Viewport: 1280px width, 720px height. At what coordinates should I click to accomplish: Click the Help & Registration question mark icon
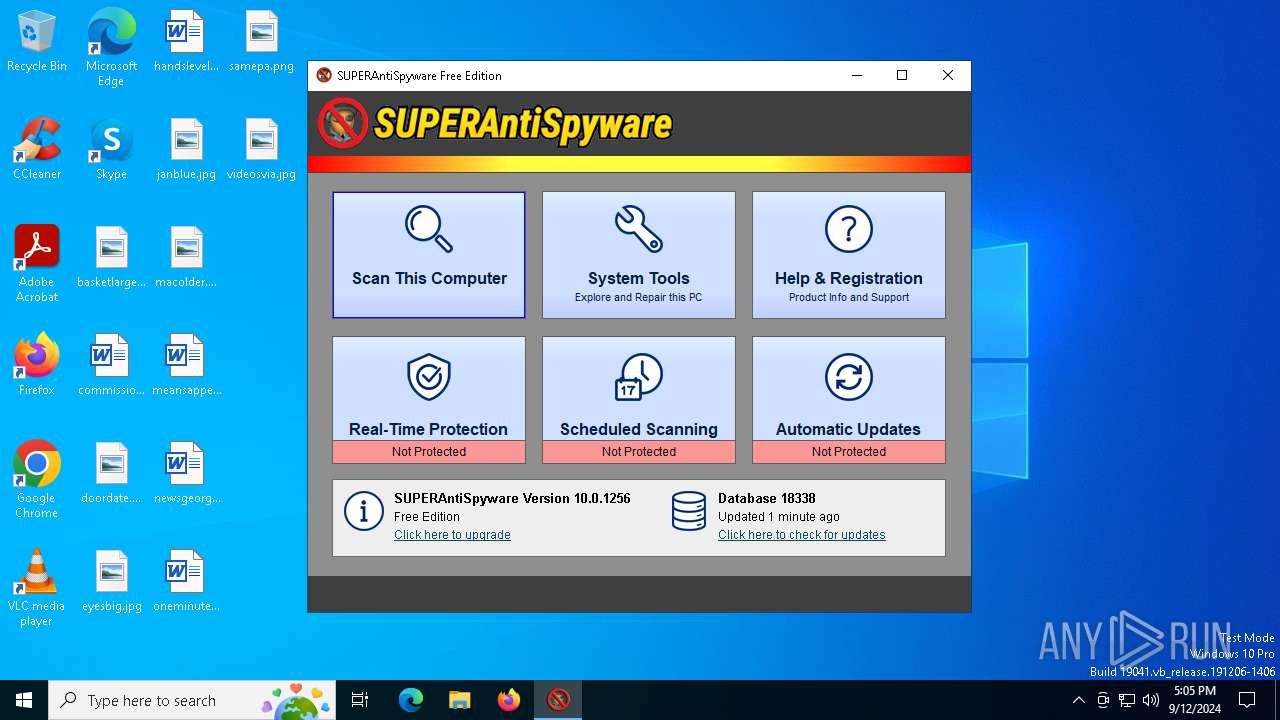[x=849, y=229]
